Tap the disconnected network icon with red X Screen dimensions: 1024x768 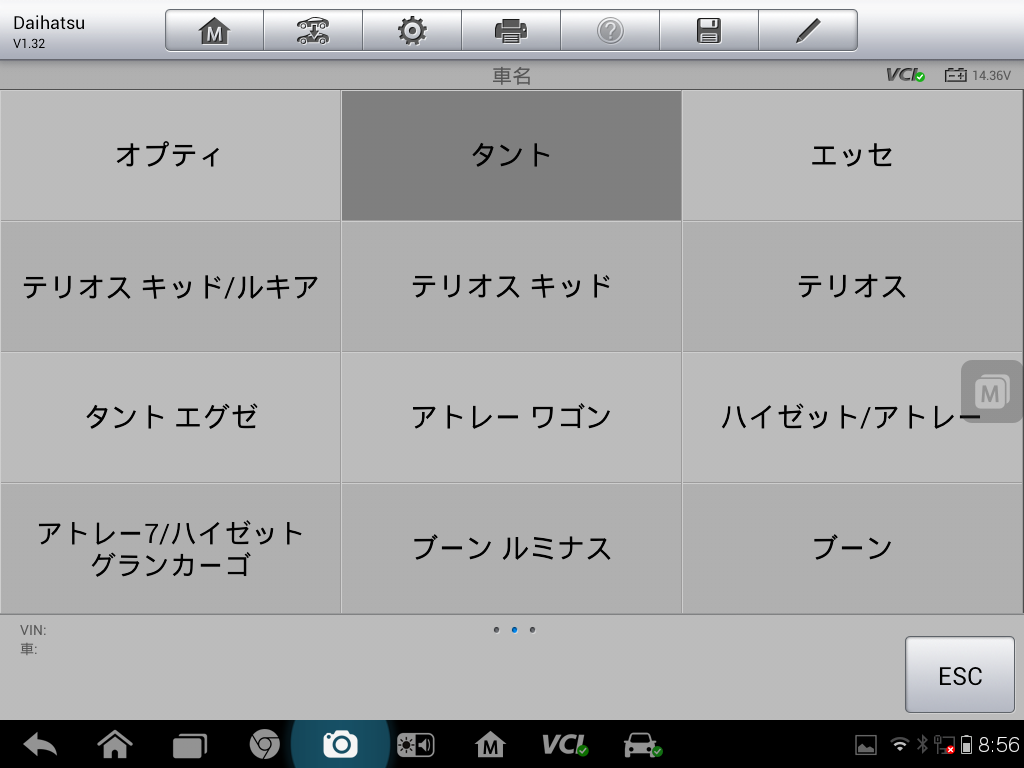click(944, 745)
